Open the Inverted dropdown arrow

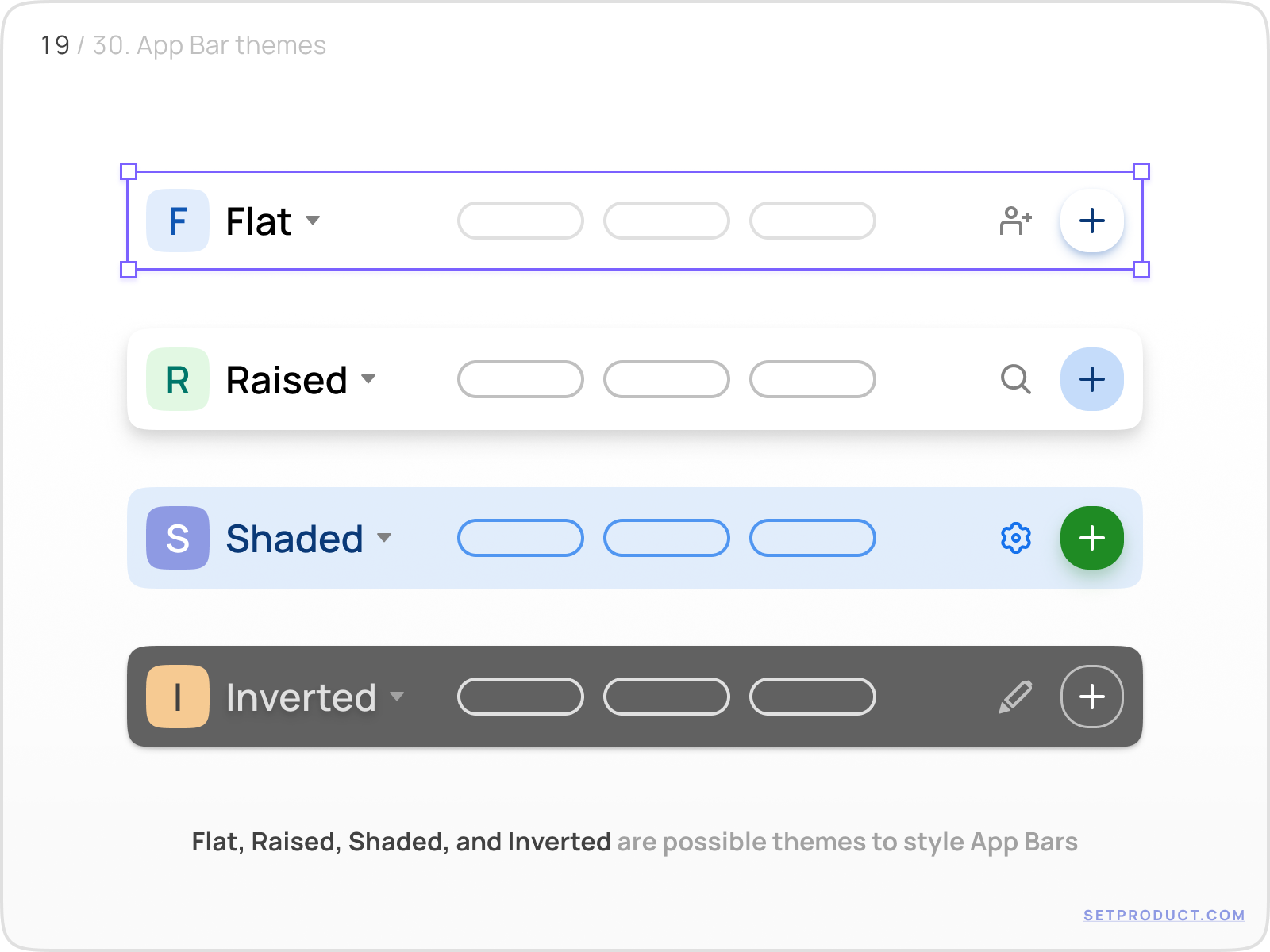[398, 697]
